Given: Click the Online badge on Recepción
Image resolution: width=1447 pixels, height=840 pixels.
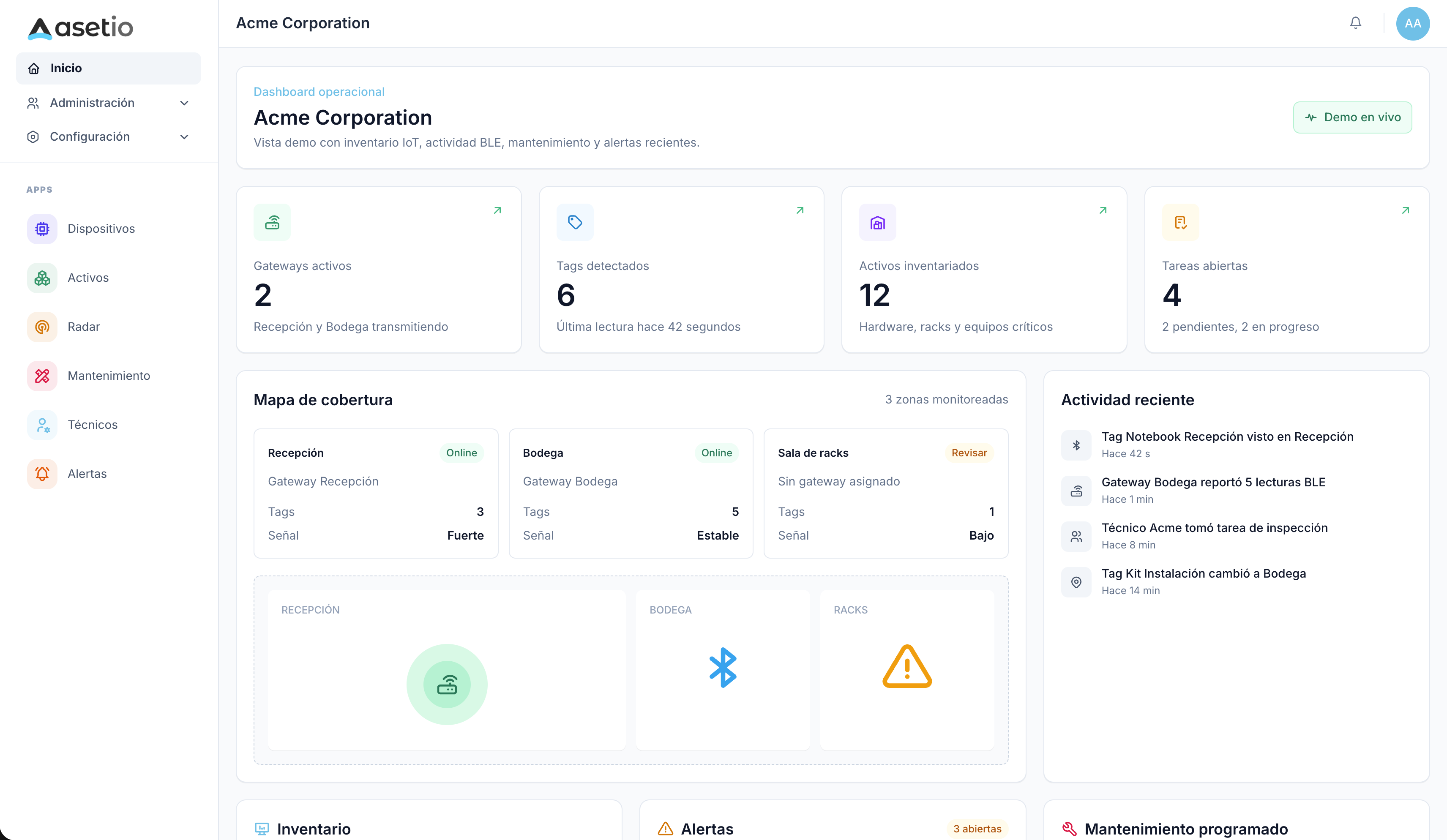Looking at the screenshot, I should 461,453.
